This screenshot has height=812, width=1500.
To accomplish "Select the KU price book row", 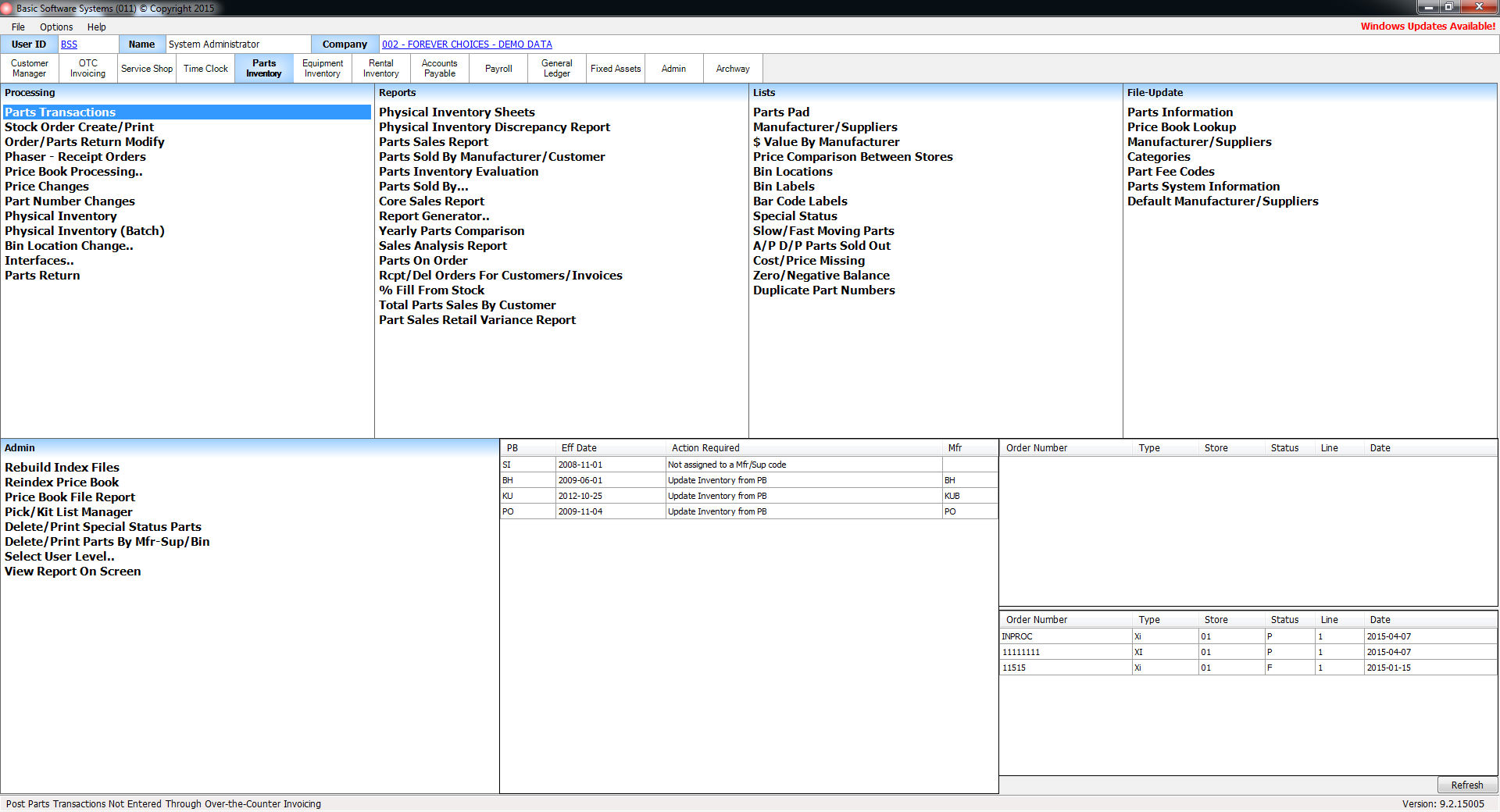I will 749,496.
